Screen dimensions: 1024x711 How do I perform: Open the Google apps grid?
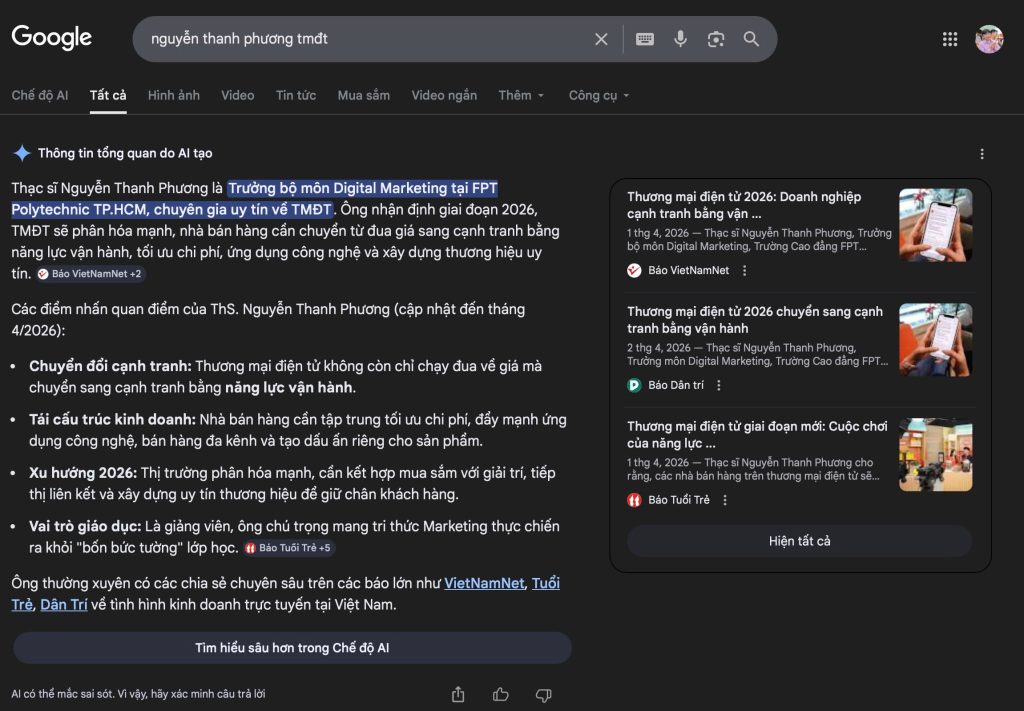(950, 39)
